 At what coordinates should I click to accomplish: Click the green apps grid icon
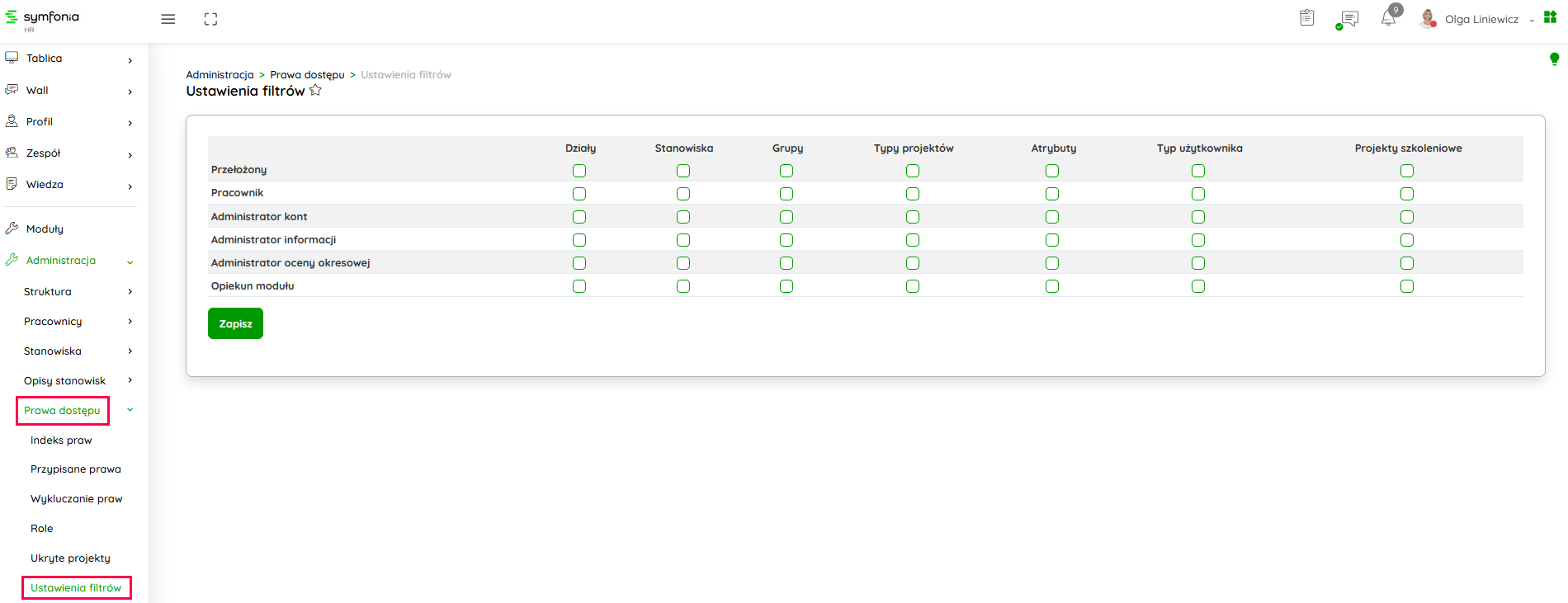tap(1550, 17)
